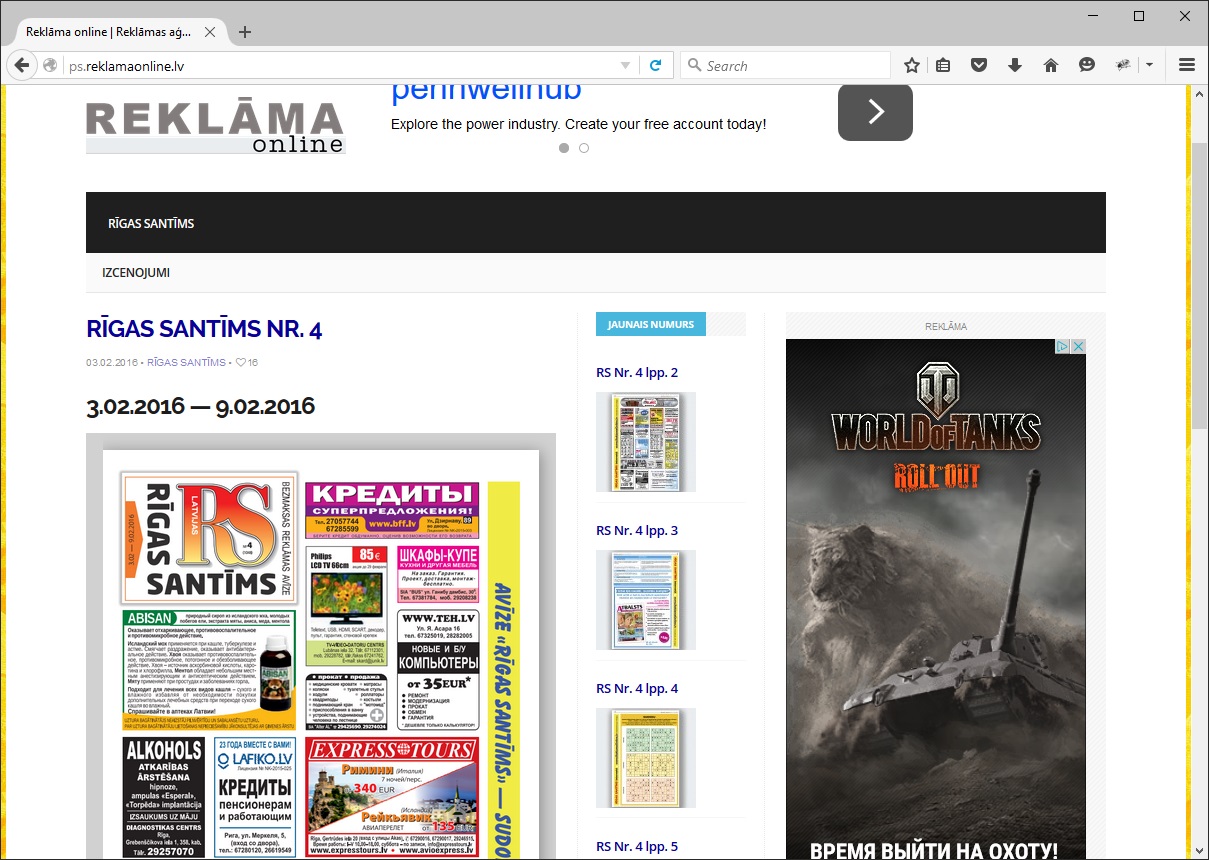This screenshot has width=1209, height=860.
Task: Open thumbnail of RS Nr. 4 page 3
Action: click(x=646, y=600)
